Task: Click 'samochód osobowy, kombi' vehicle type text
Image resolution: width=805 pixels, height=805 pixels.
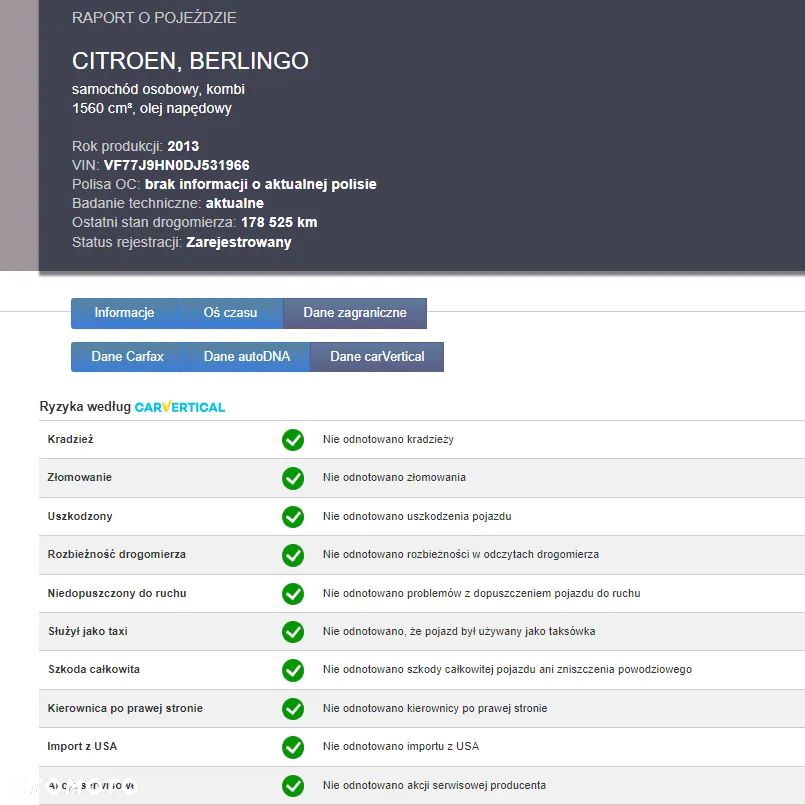Action: [158, 89]
